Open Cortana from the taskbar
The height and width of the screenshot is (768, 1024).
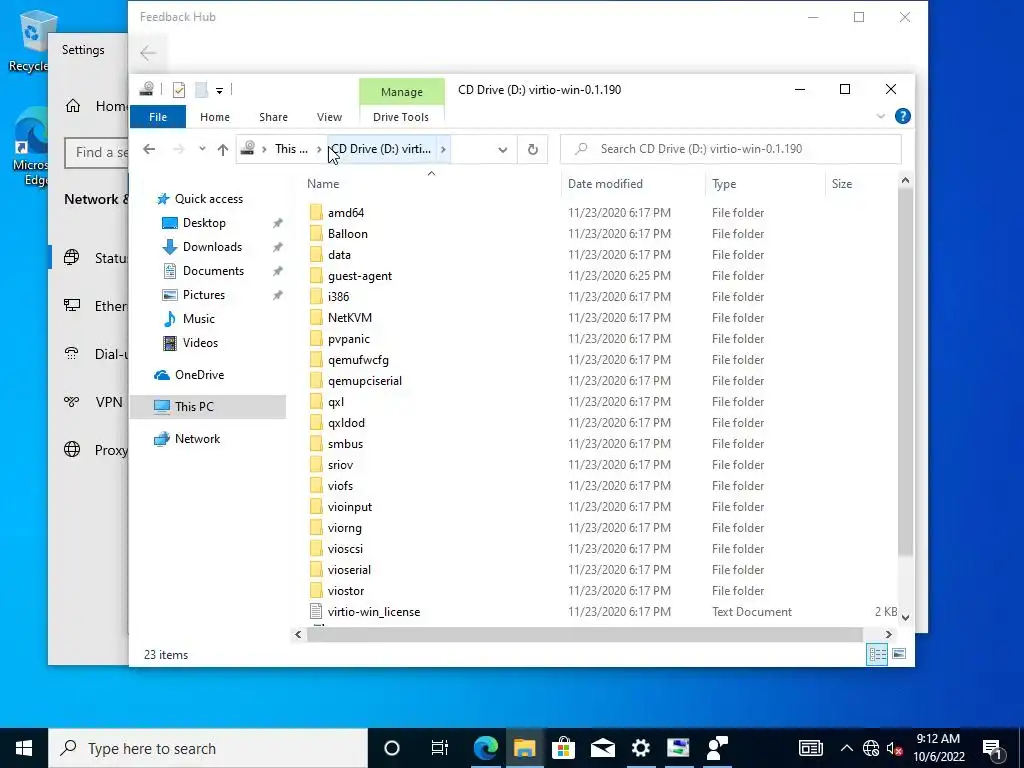point(392,748)
